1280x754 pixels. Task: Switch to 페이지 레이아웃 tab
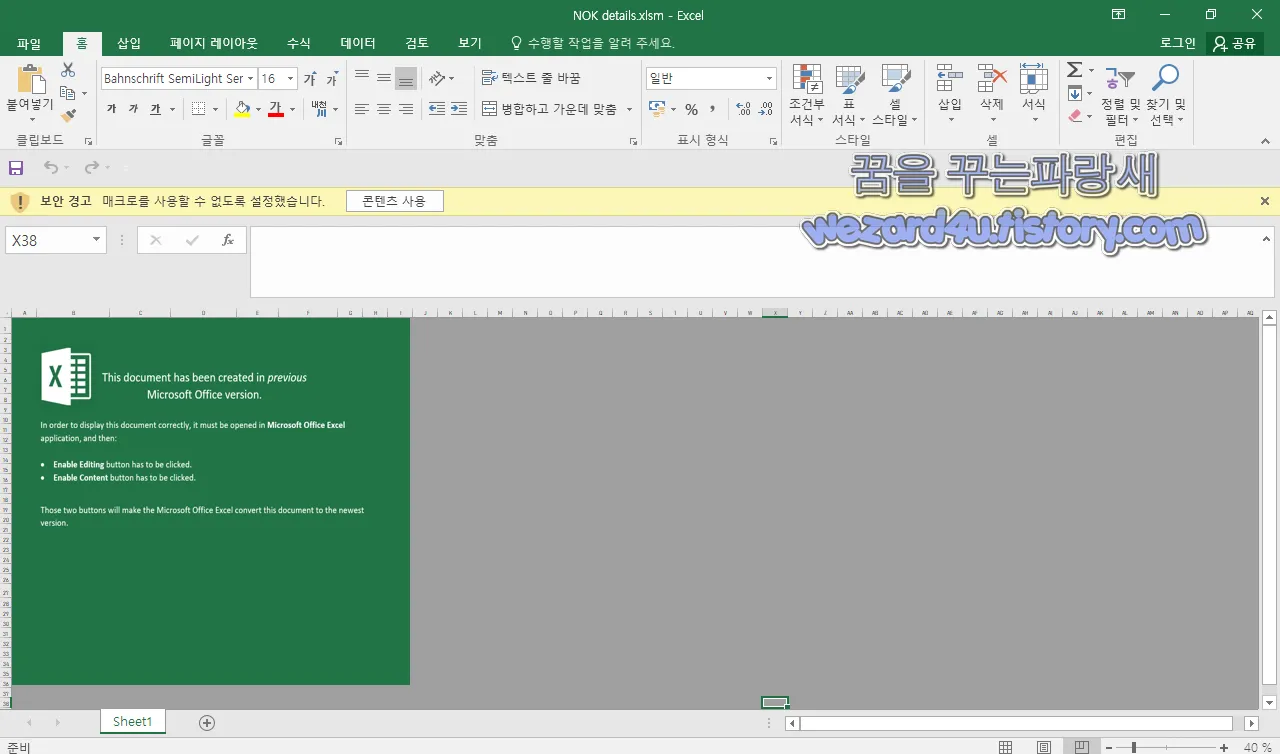214,43
